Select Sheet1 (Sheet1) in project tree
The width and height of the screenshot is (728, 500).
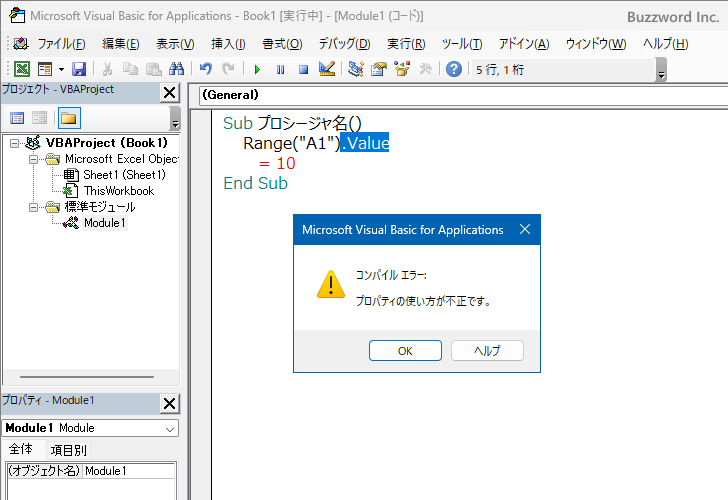pos(124,175)
